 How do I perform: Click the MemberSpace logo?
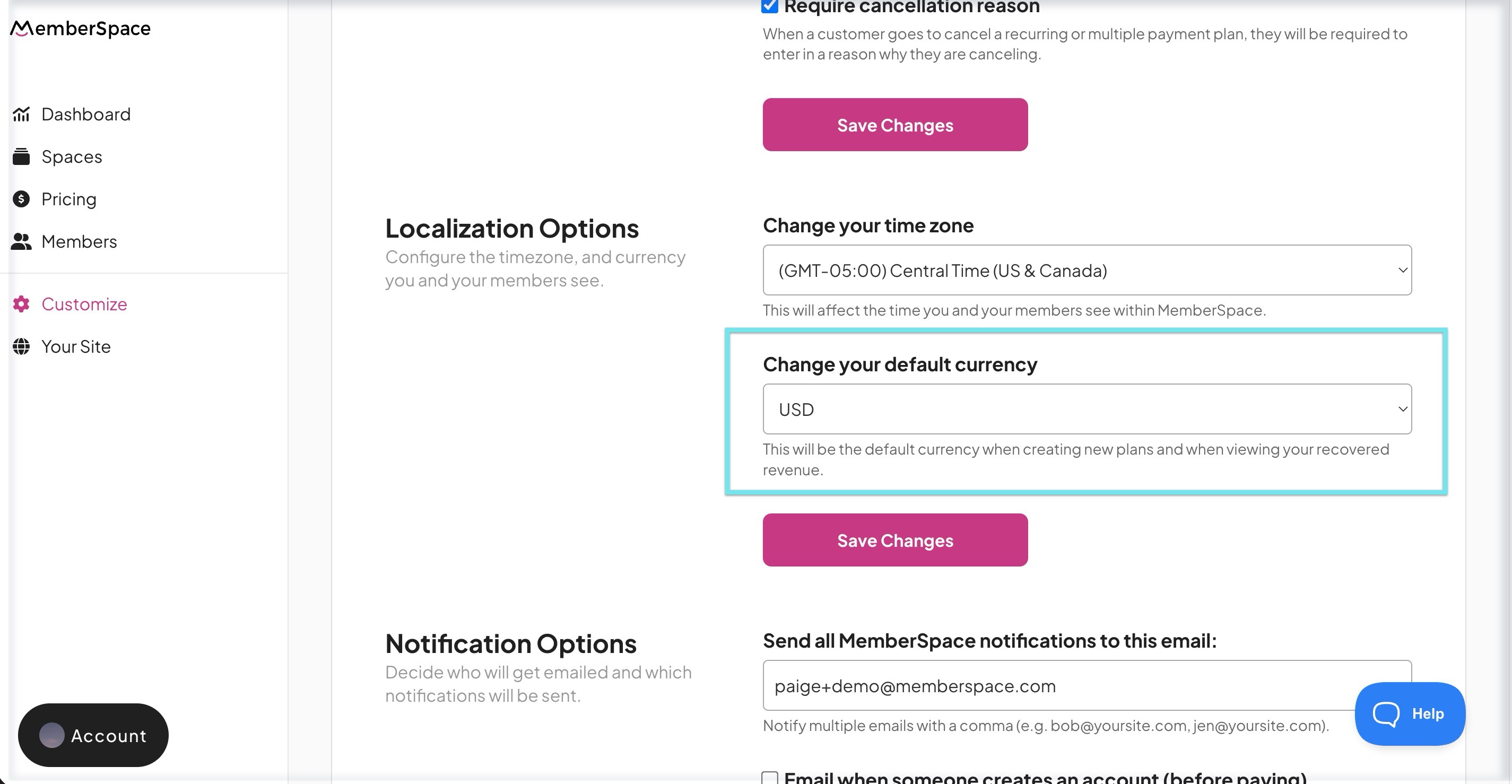(81, 28)
